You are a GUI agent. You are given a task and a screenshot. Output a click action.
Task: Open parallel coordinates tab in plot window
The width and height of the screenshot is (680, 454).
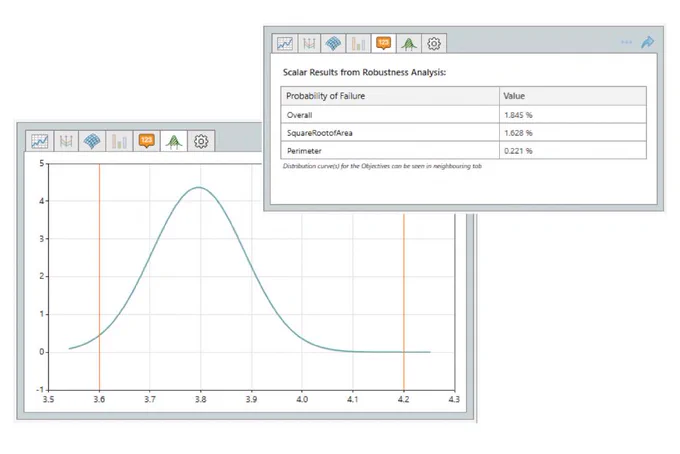pyautogui.click(x=66, y=141)
